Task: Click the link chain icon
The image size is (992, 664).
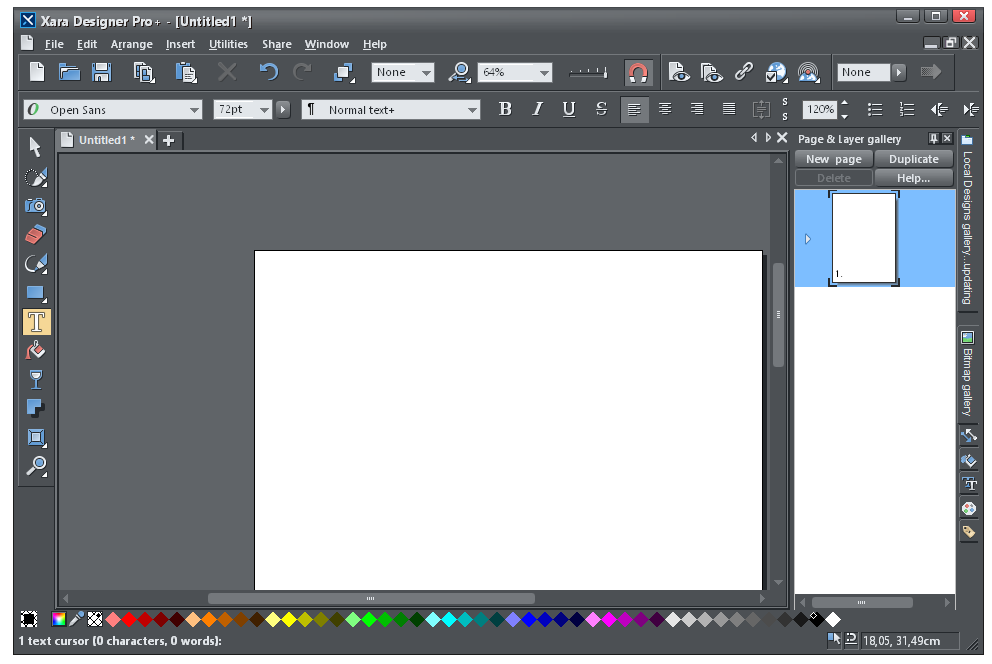Action: (x=744, y=72)
